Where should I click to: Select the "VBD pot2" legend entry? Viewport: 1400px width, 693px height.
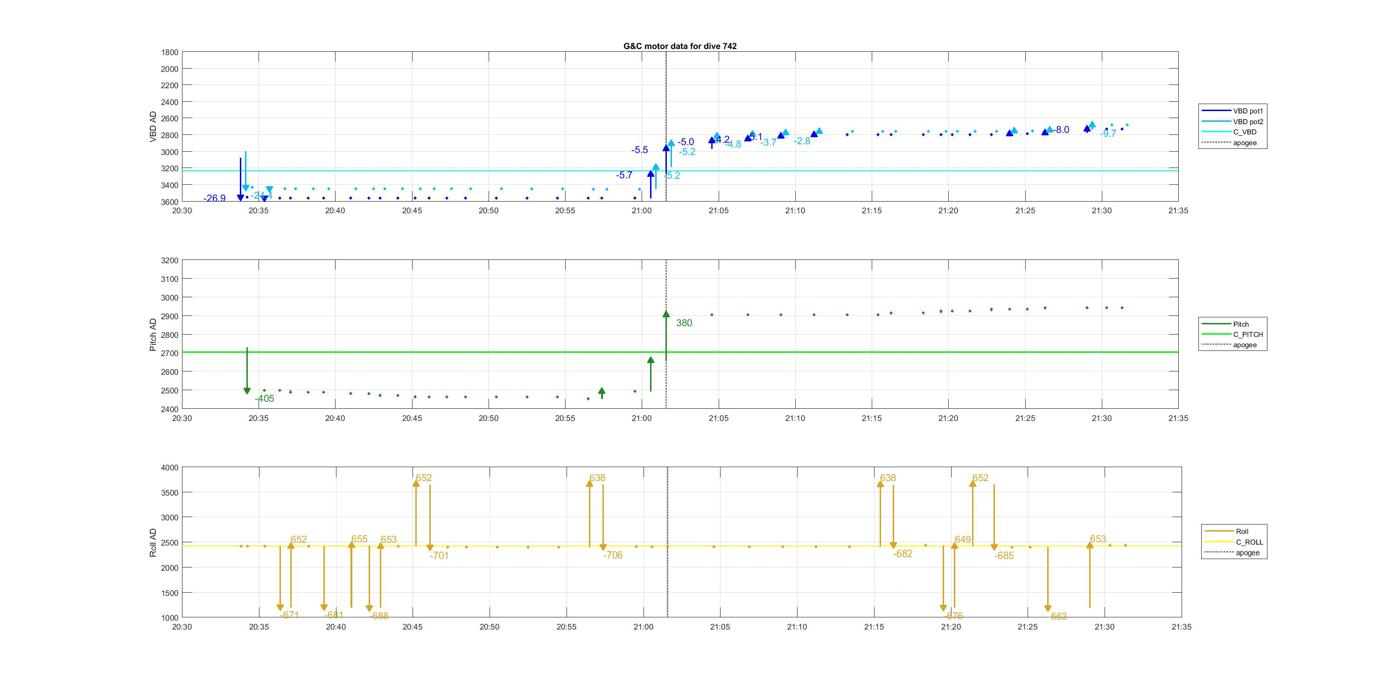pos(1249,122)
